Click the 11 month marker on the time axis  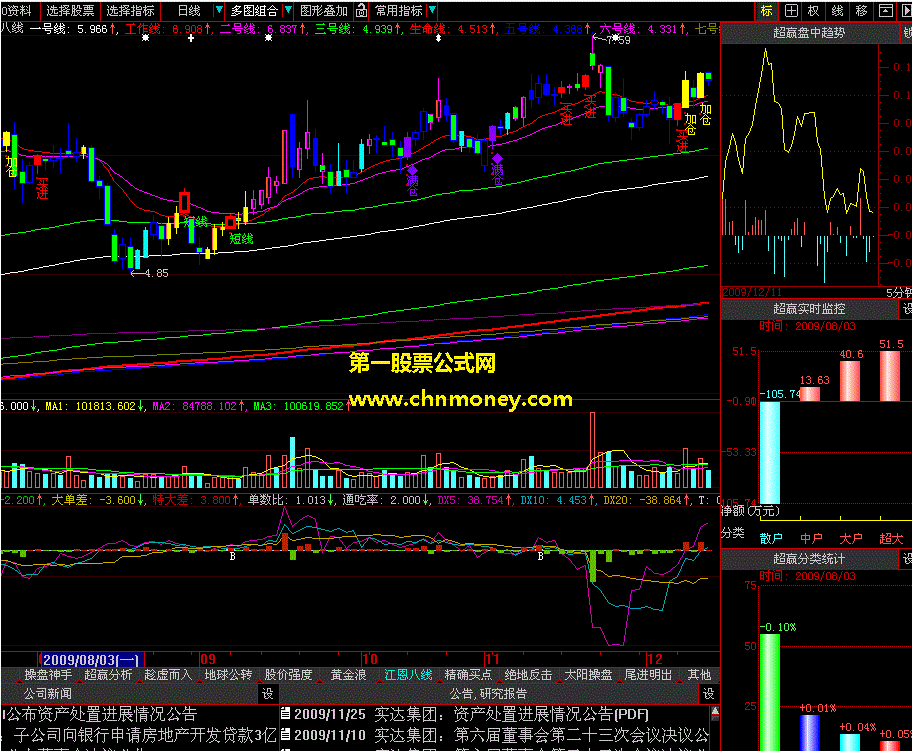point(493,660)
